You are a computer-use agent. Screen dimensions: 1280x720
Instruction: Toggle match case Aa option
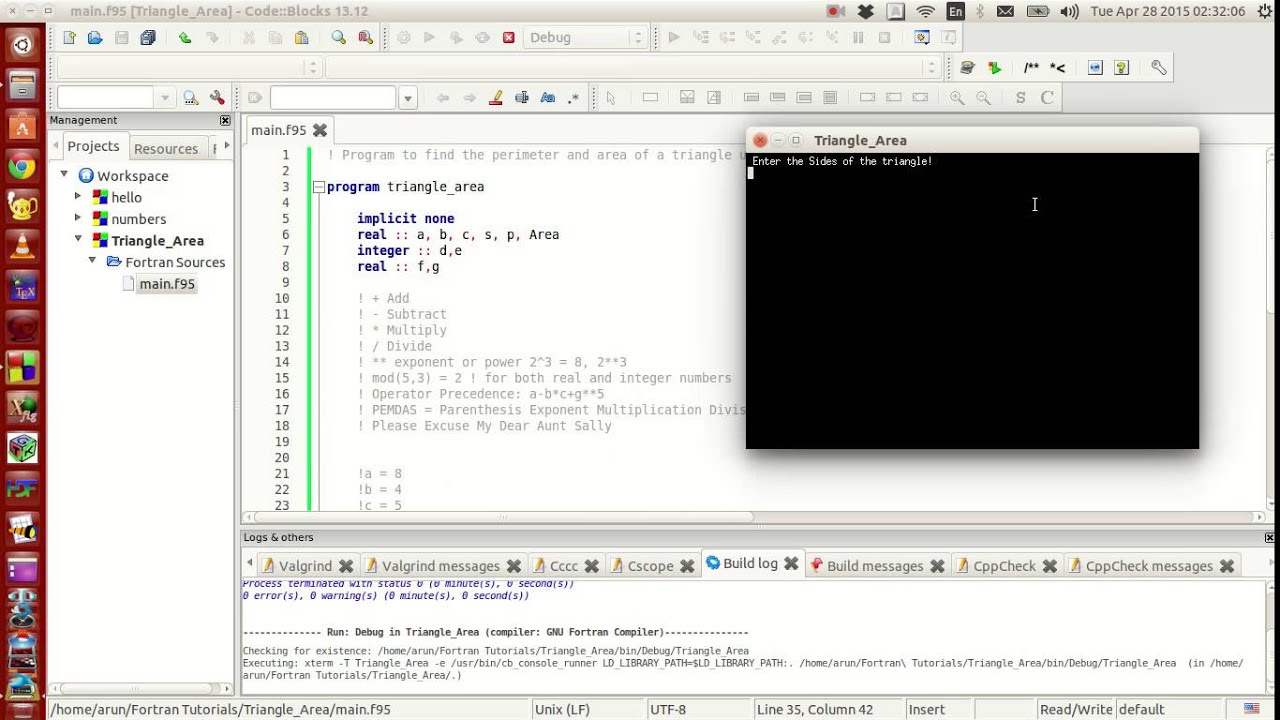[x=547, y=98]
